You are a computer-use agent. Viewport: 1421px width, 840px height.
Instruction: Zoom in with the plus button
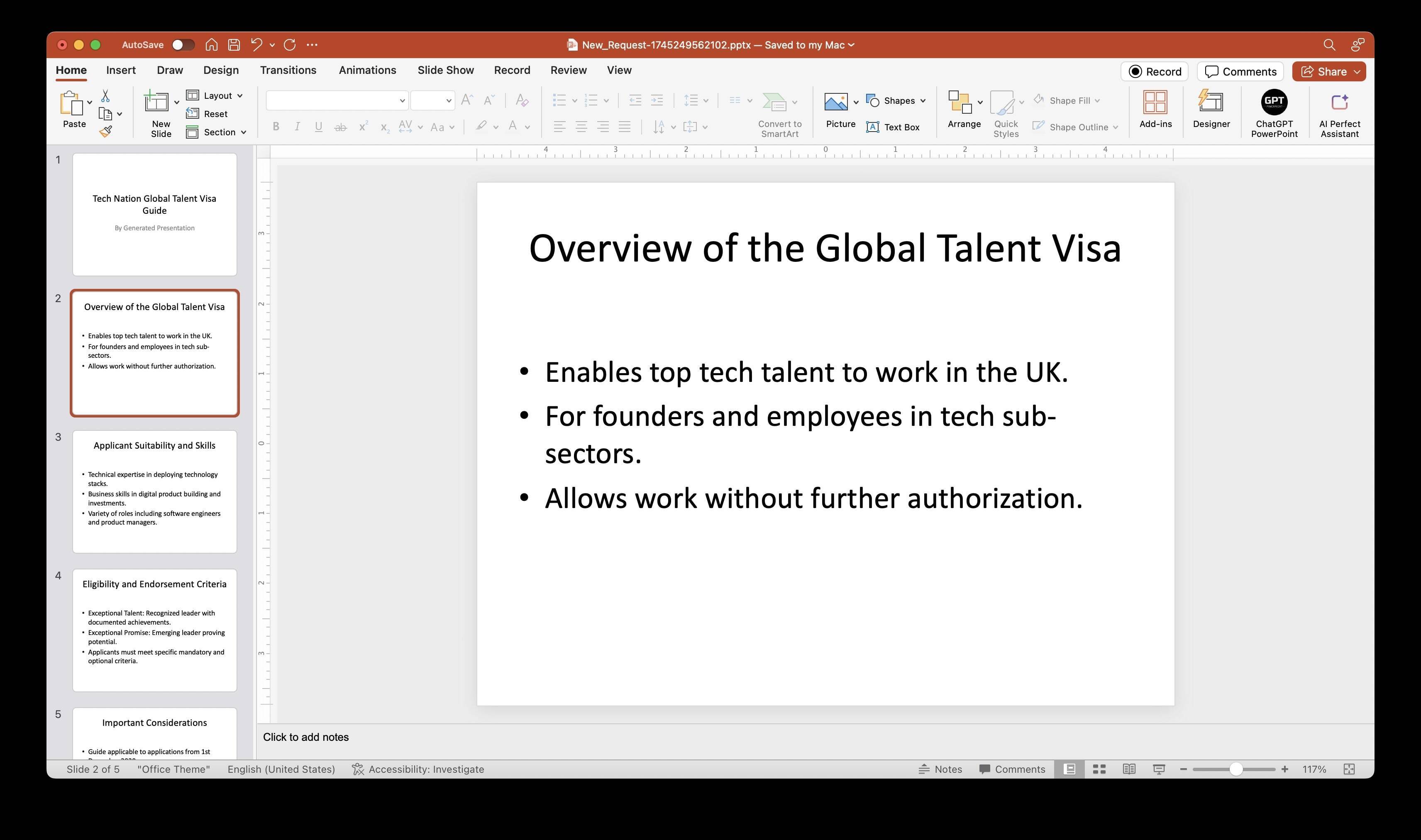point(1284,769)
